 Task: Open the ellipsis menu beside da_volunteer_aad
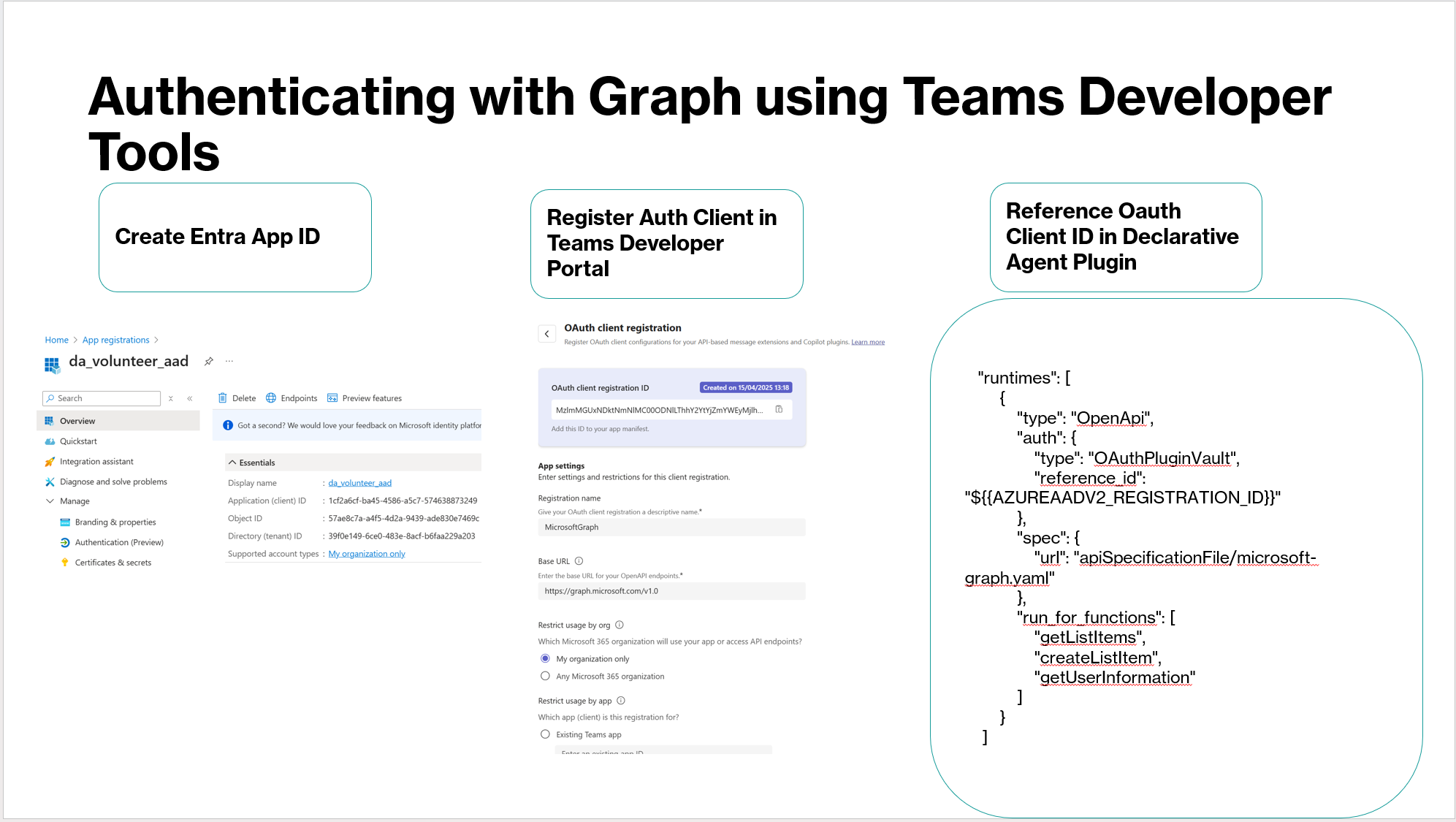(229, 361)
